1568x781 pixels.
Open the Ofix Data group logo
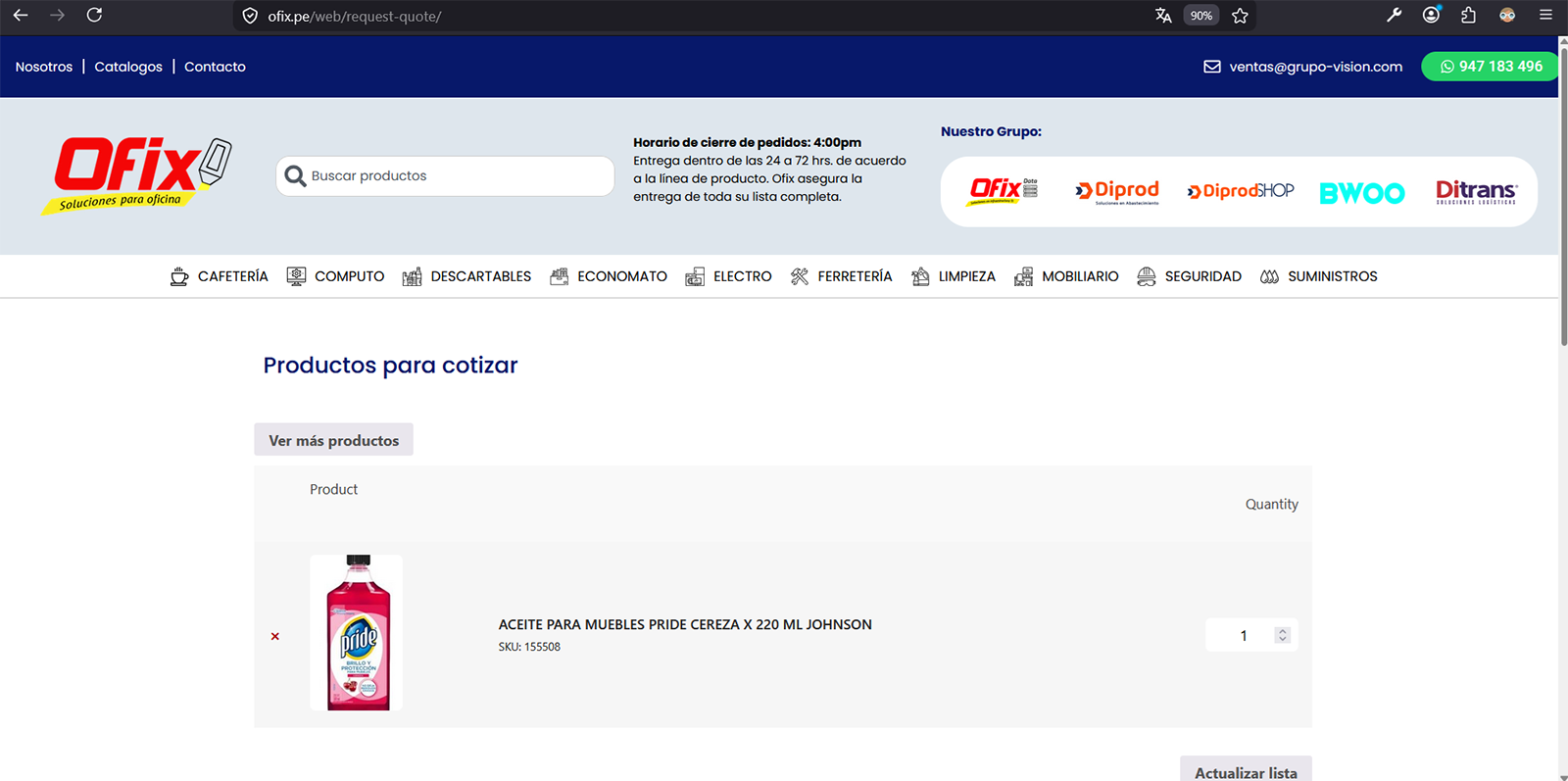1004,191
